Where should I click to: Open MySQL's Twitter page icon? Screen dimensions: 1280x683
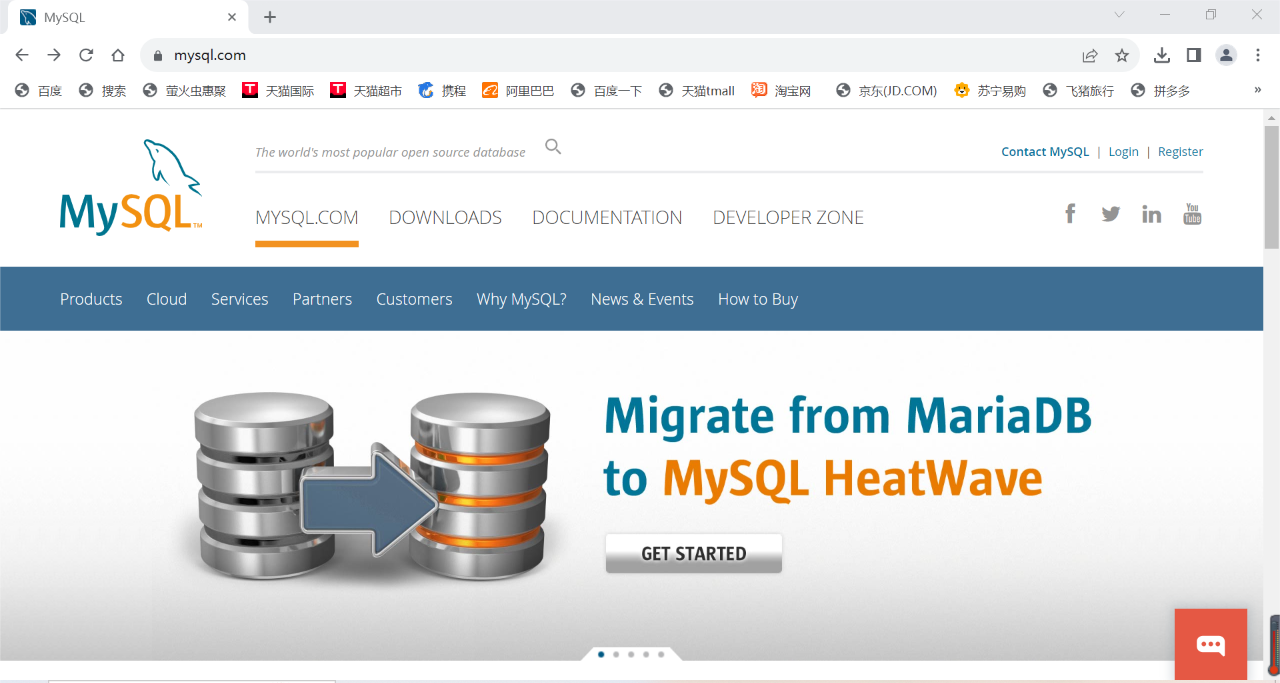click(1111, 214)
